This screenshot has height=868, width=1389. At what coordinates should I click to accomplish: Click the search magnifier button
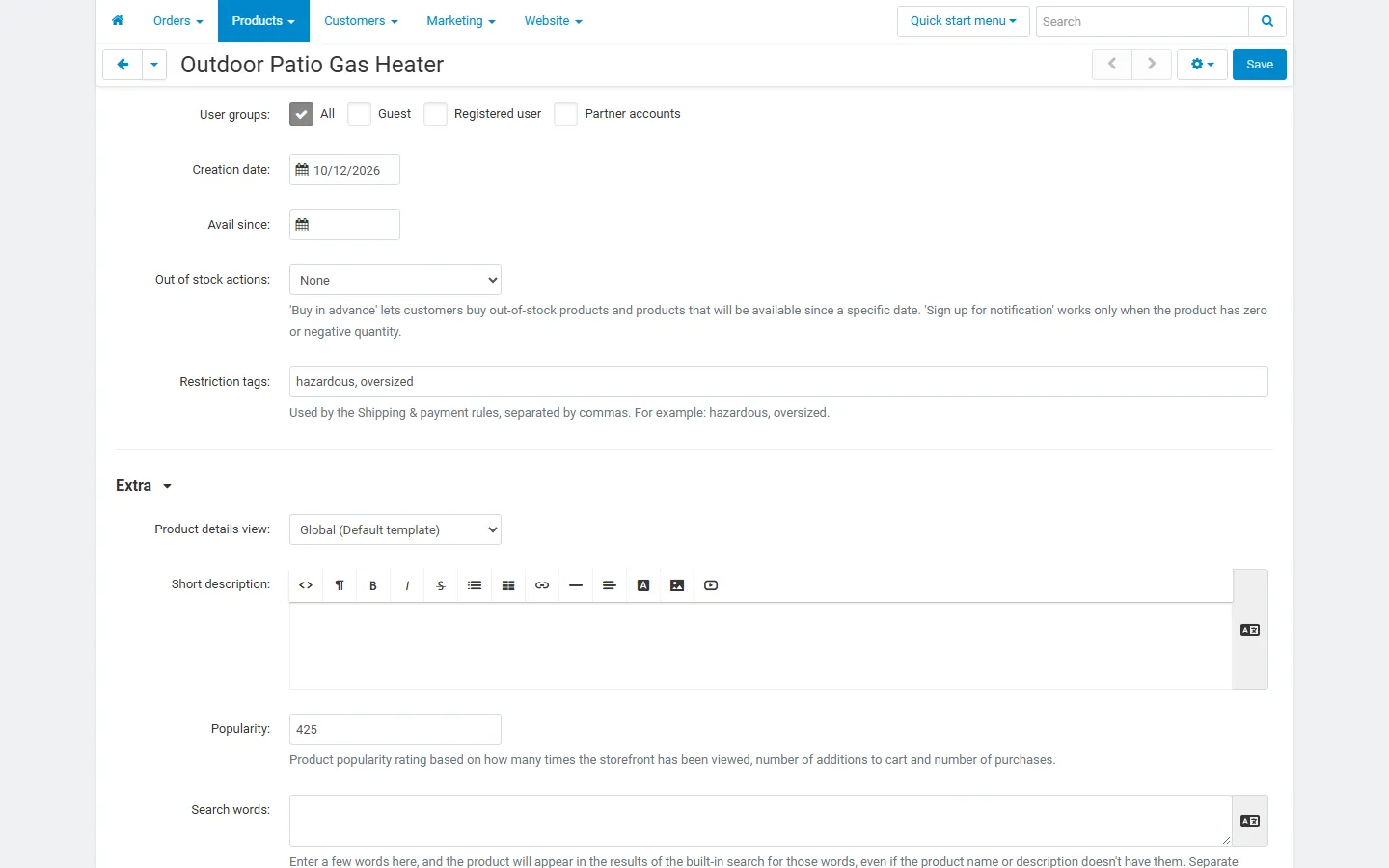[x=1267, y=21]
